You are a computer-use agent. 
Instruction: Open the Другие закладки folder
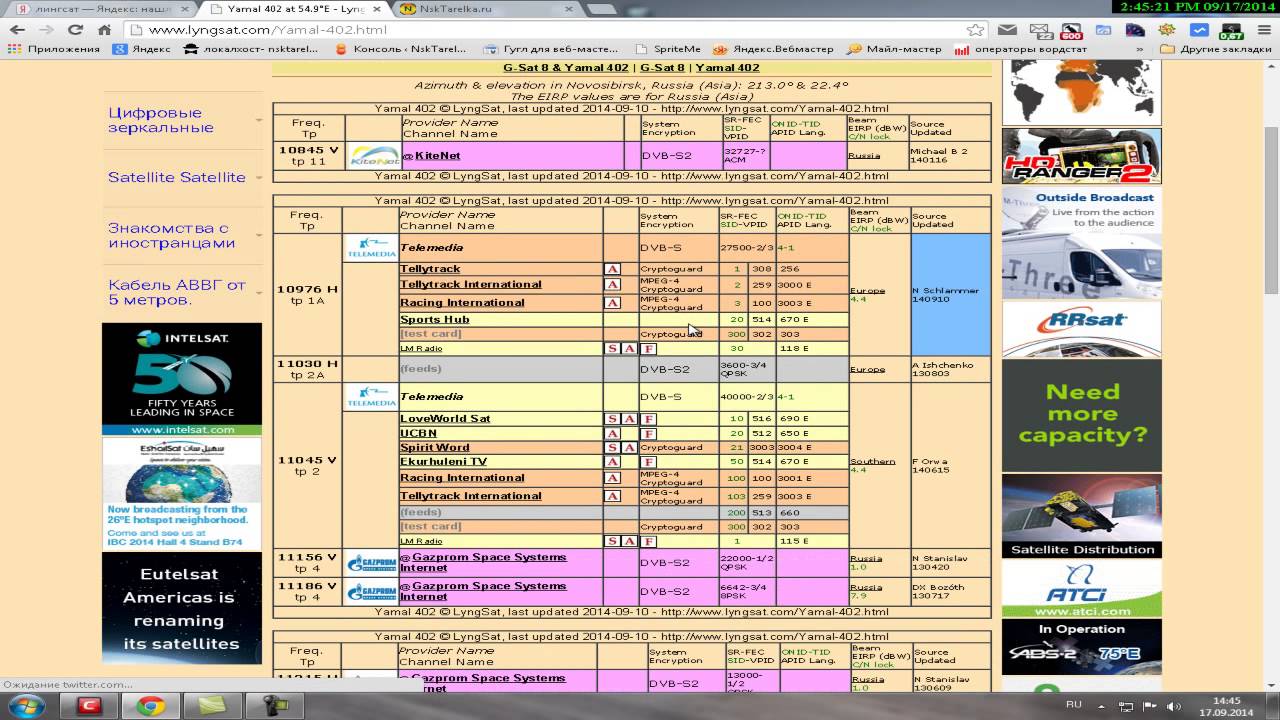[x=1215, y=49]
